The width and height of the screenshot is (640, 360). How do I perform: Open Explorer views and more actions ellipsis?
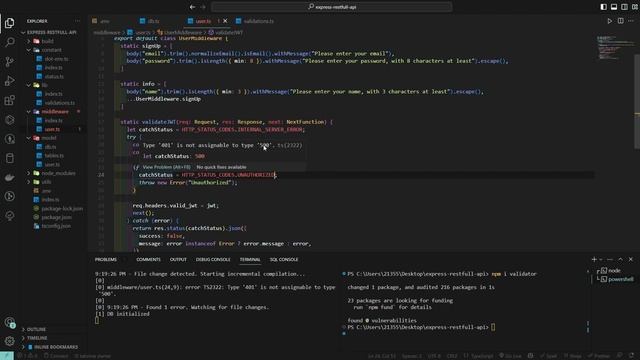click(77, 21)
